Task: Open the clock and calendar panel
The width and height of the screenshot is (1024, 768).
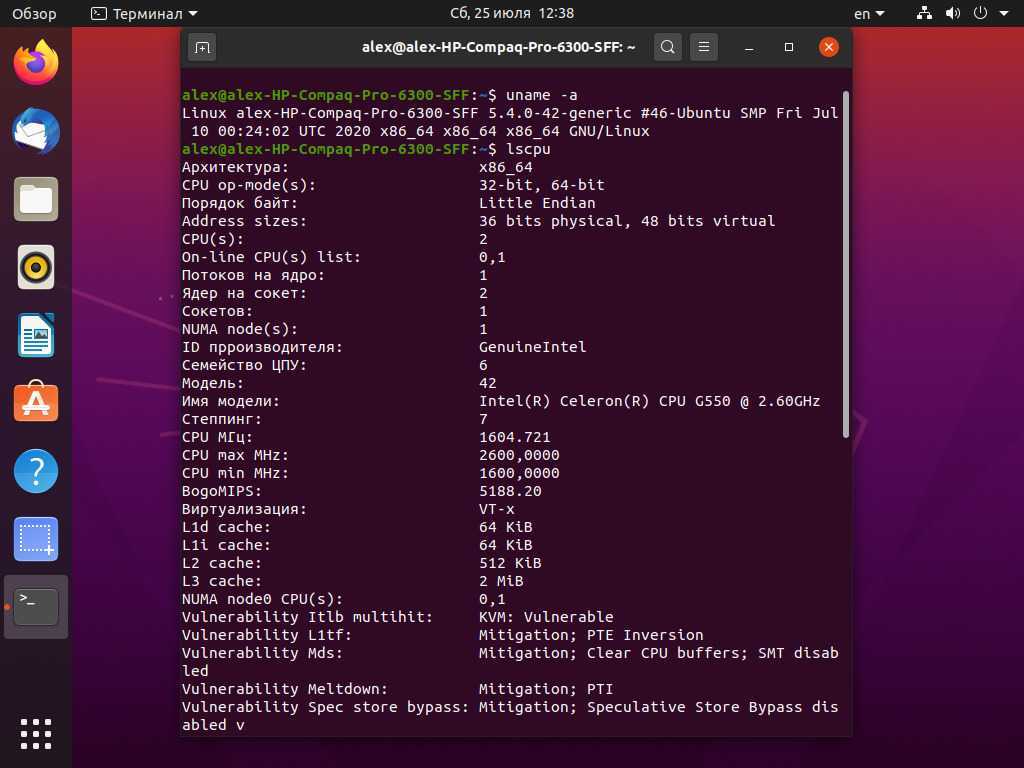Action: [512, 13]
